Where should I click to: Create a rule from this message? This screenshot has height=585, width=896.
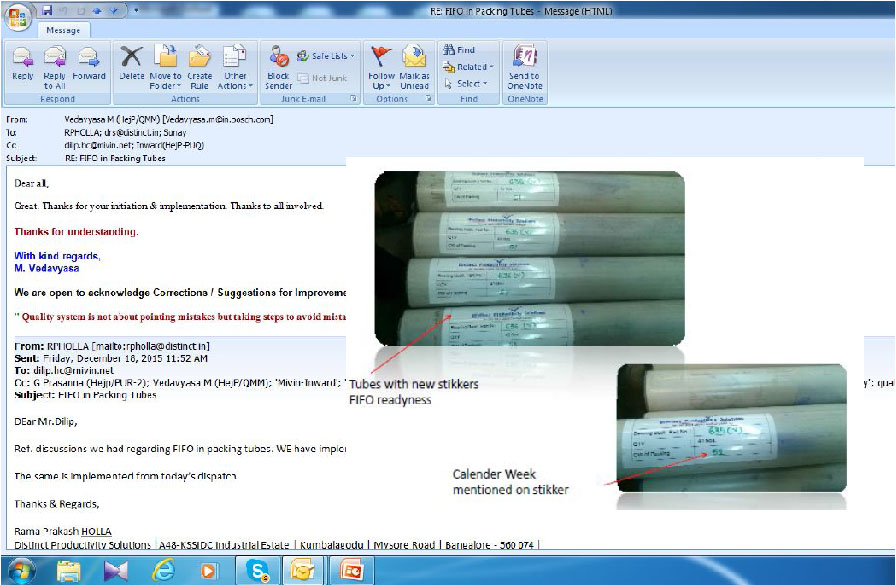click(x=199, y=67)
